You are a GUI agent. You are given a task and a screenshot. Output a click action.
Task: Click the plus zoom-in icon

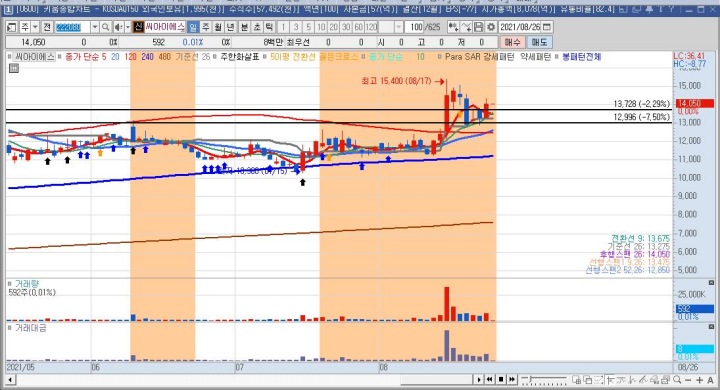(699, 380)
